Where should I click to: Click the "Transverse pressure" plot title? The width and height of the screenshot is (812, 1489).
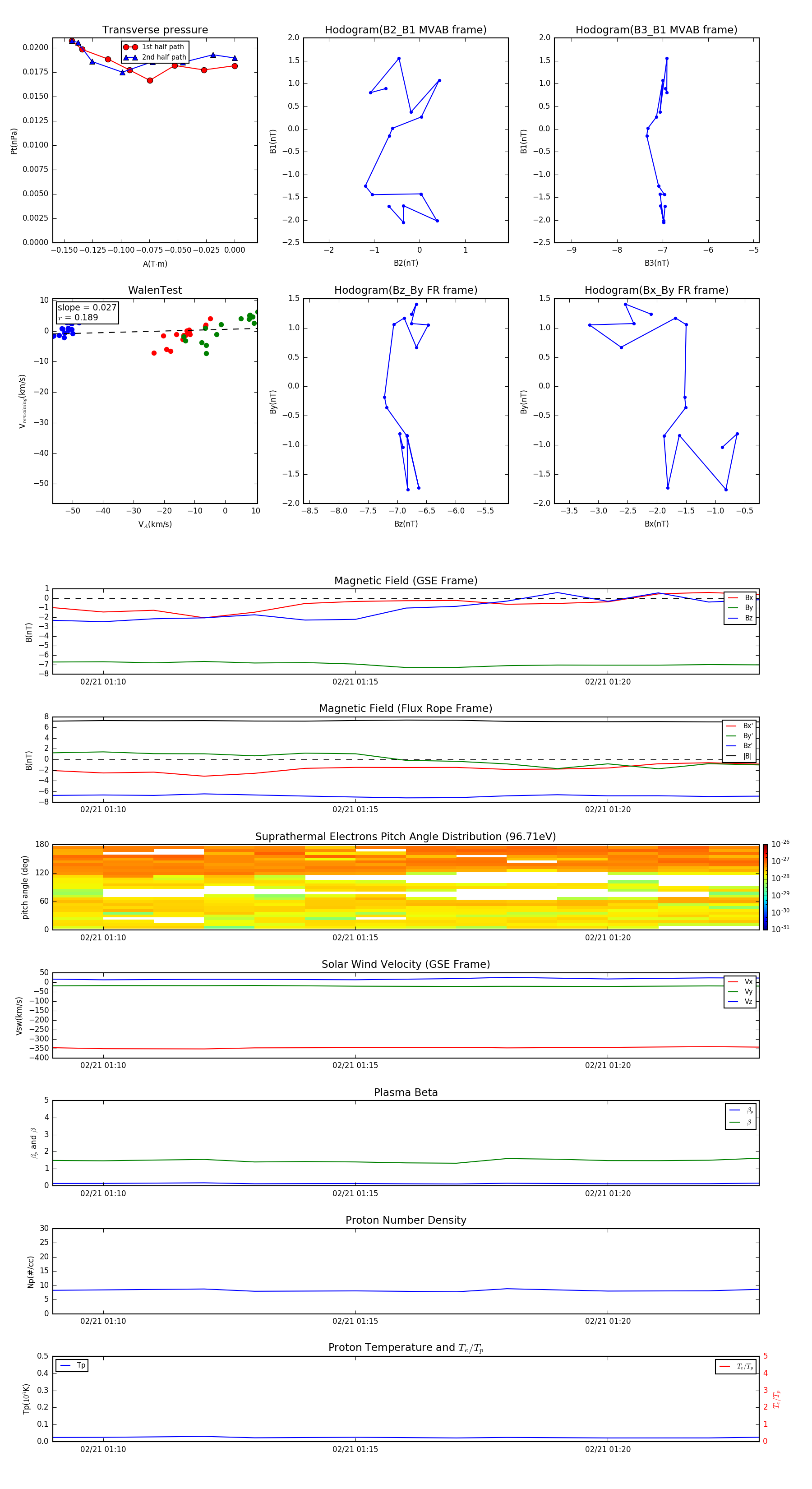tap(155, 30)
